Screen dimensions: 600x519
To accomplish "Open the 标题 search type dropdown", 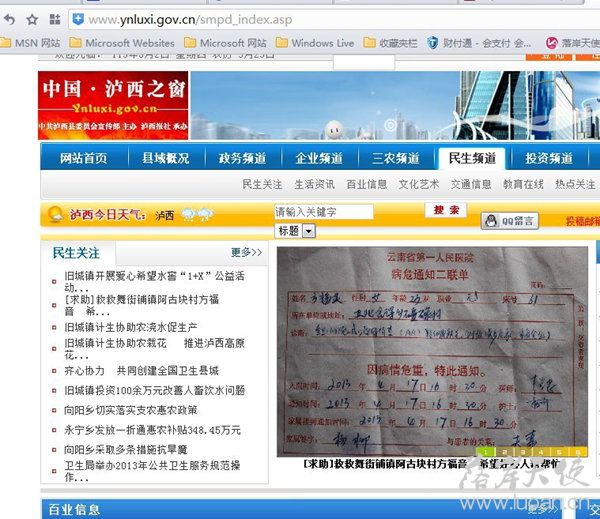I will pos(295,231).
